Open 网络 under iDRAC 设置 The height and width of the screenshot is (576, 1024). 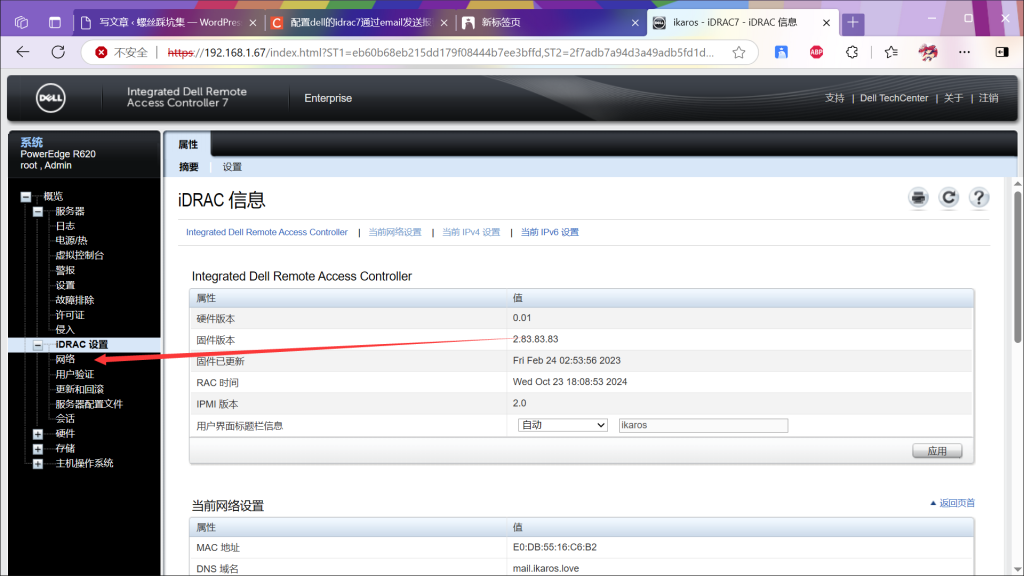point(65,360)
